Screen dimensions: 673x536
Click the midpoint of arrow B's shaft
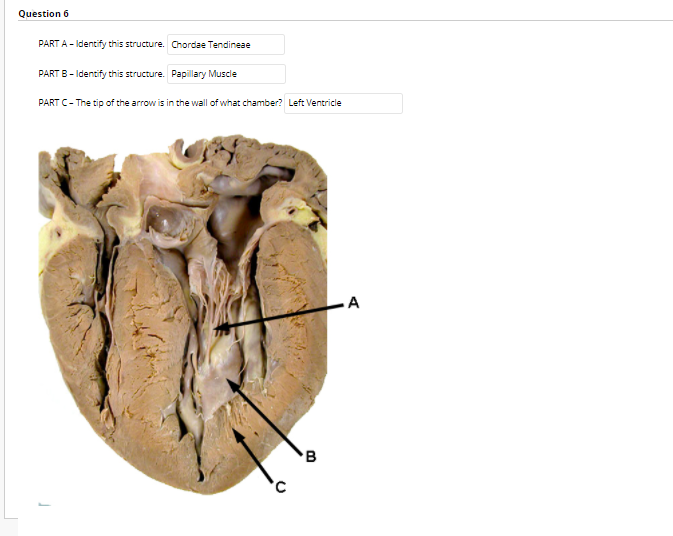tap(265, 417)
